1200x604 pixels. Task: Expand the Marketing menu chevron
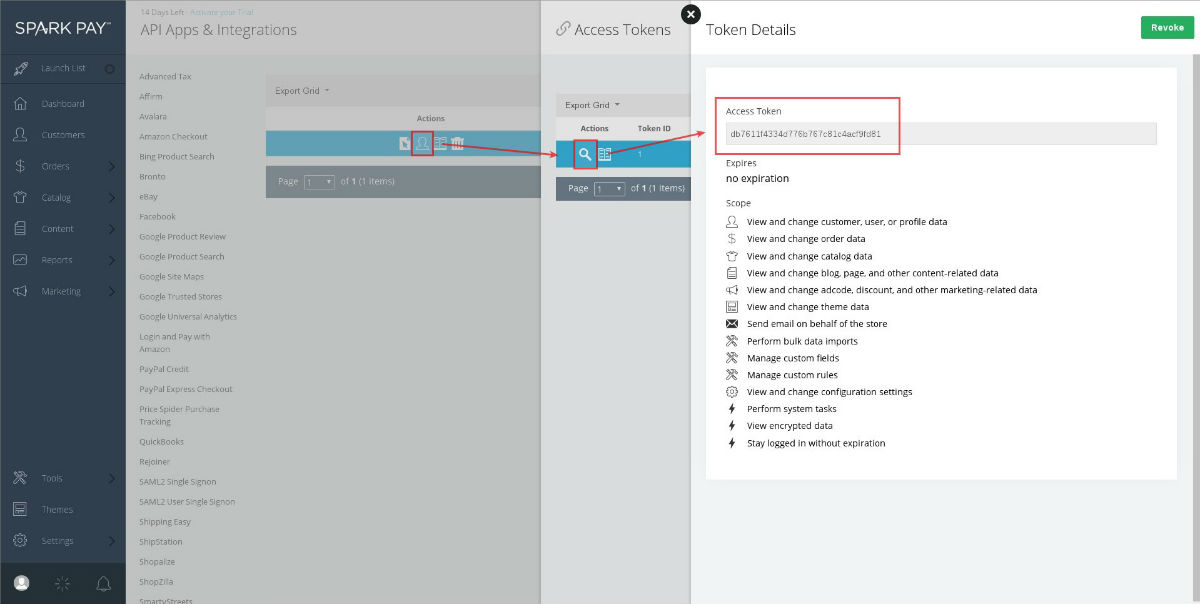(x=112, y=292)
